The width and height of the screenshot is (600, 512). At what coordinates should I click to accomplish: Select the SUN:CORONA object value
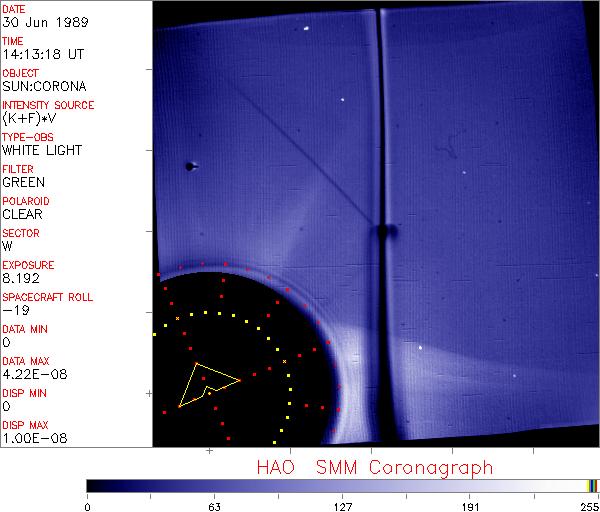click(44, 86)
